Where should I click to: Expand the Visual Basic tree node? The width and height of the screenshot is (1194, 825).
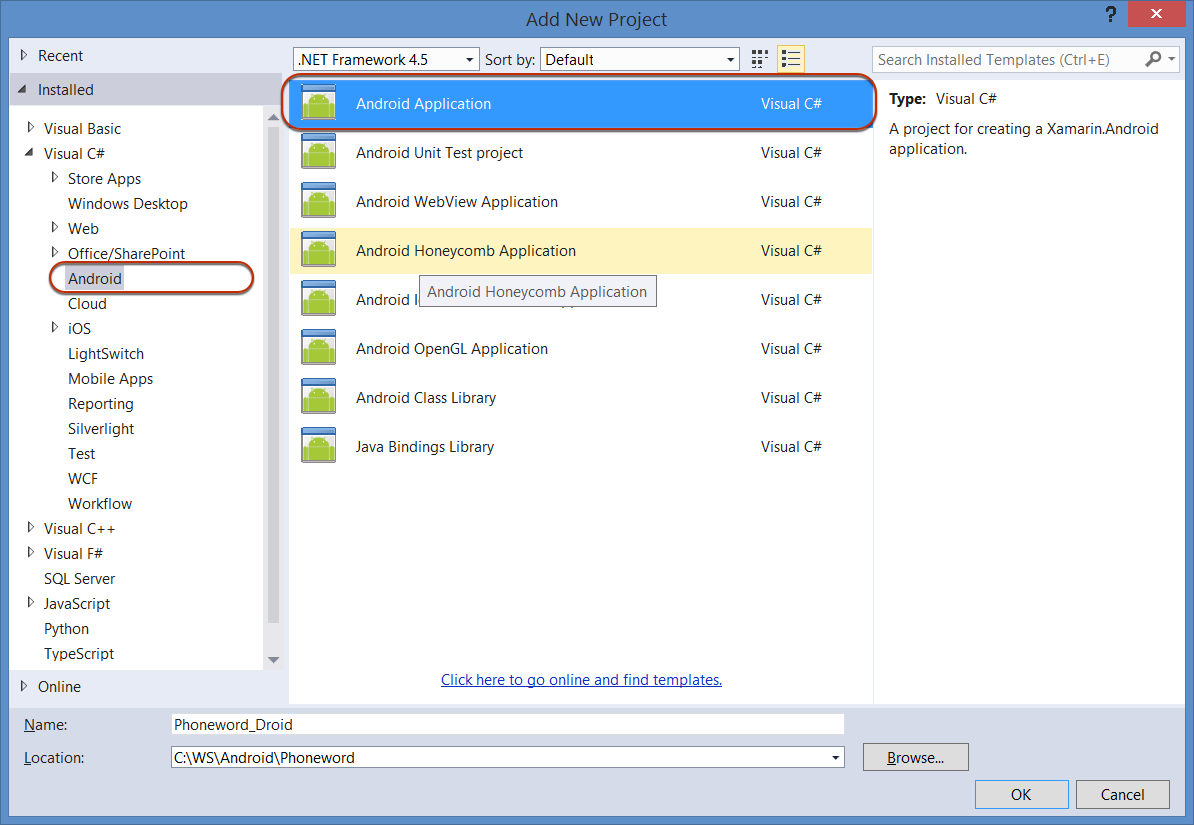pos(31,128)
